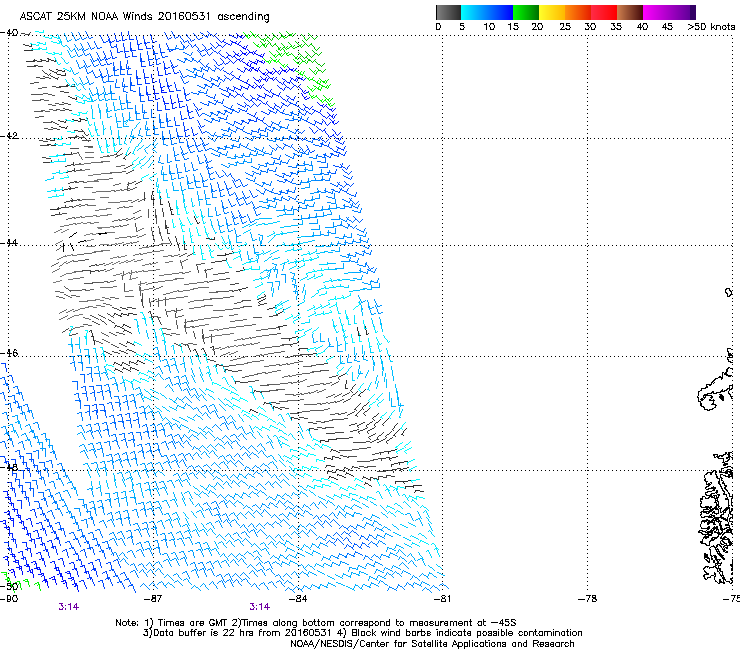Click the note line 'Times are GMT'
This screenshot has width=740, height=650.
tap(192, 623)
